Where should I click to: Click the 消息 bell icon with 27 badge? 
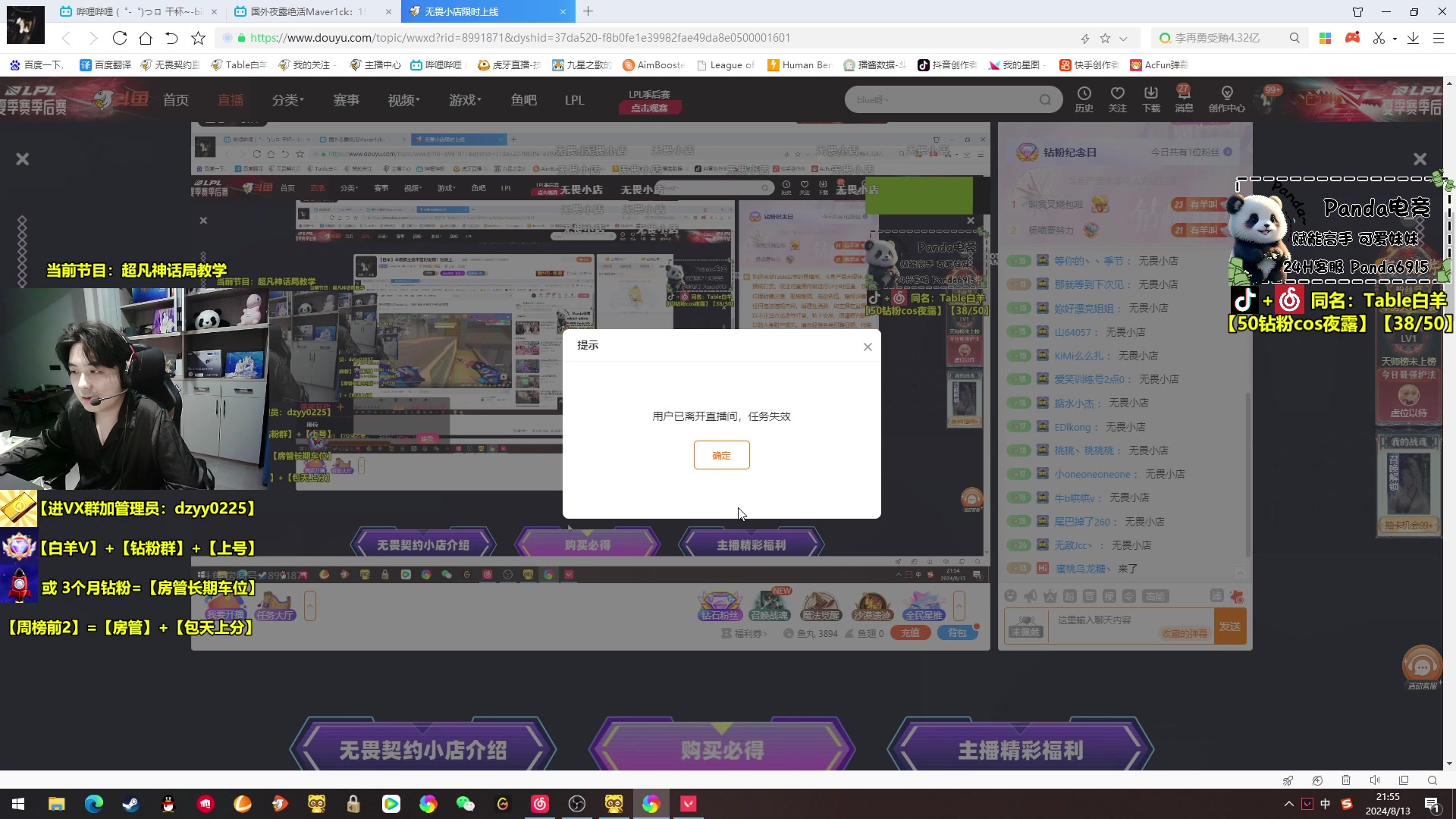1185,99
